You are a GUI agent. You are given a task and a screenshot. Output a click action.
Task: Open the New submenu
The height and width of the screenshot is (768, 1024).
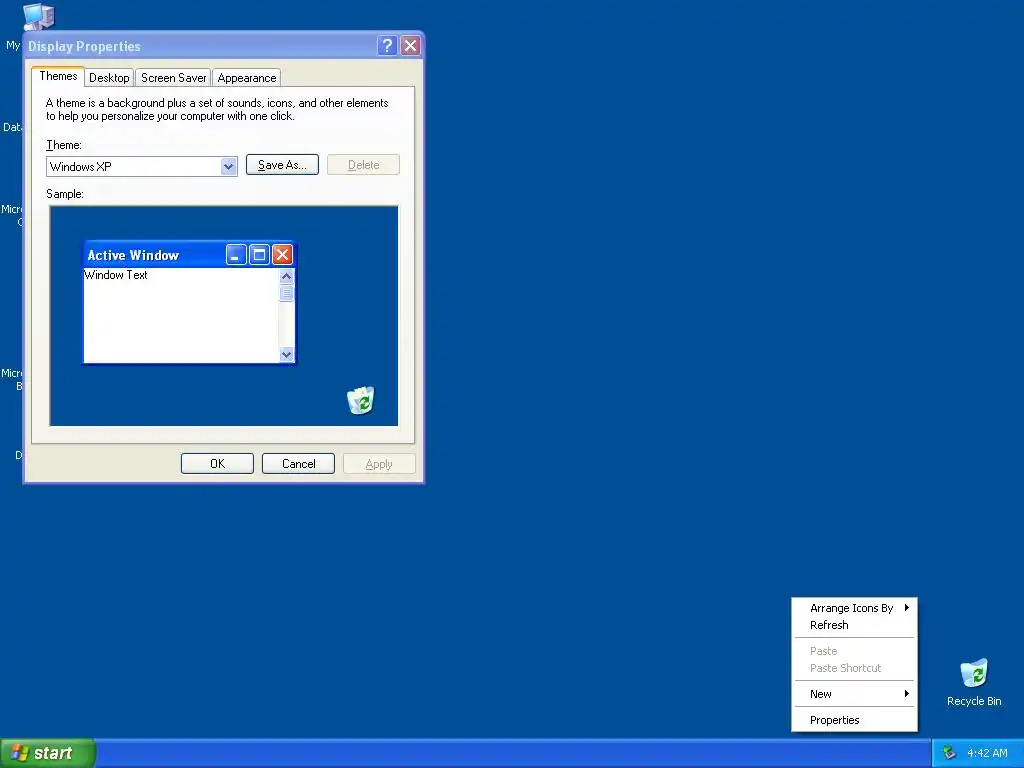coord(854,694)
